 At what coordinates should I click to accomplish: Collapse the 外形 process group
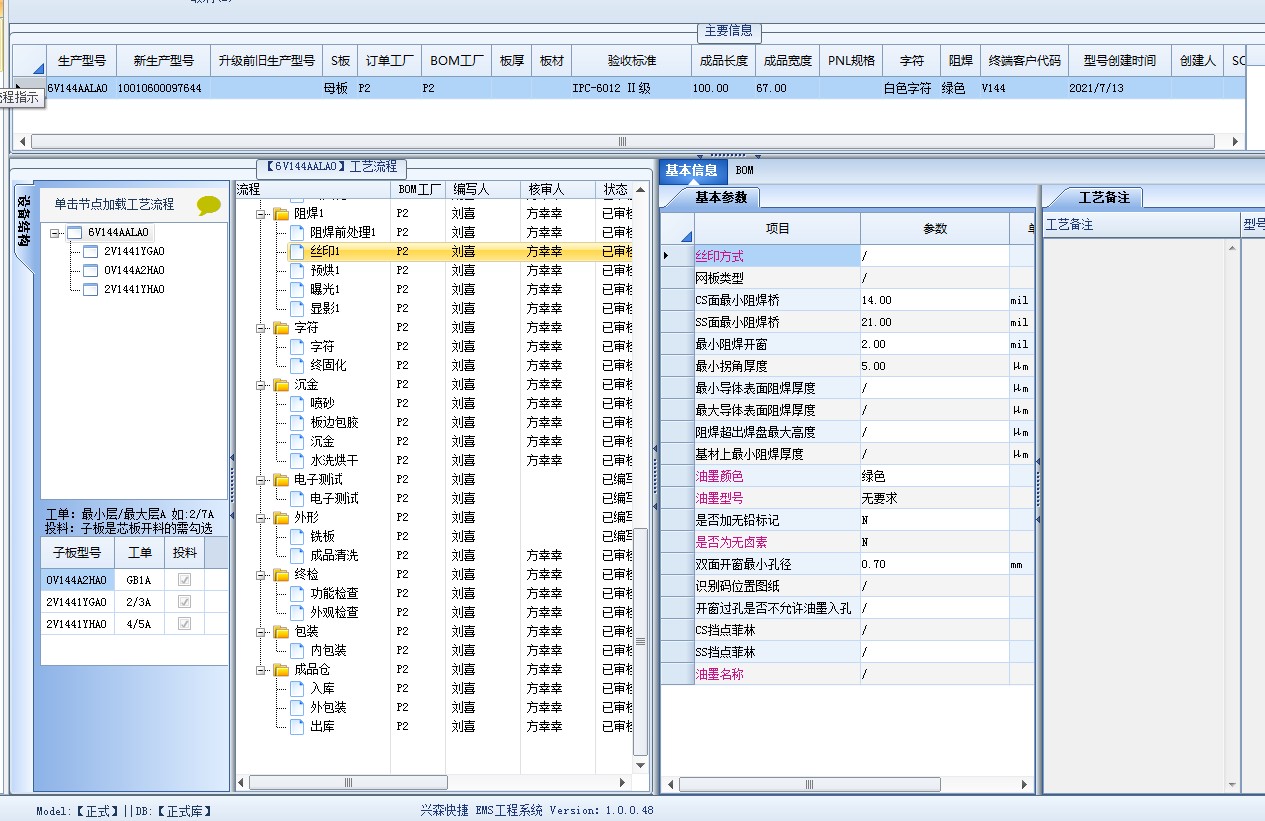point(262,518)
